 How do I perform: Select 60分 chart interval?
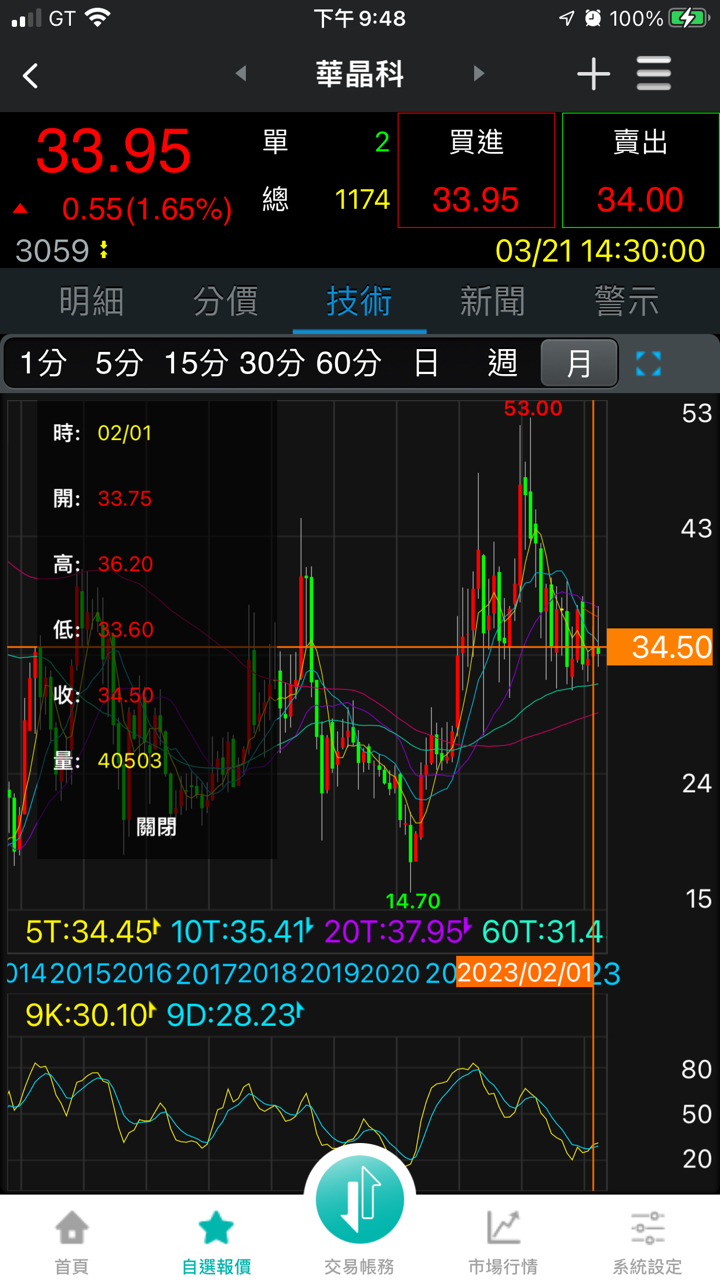click(348, 363)
